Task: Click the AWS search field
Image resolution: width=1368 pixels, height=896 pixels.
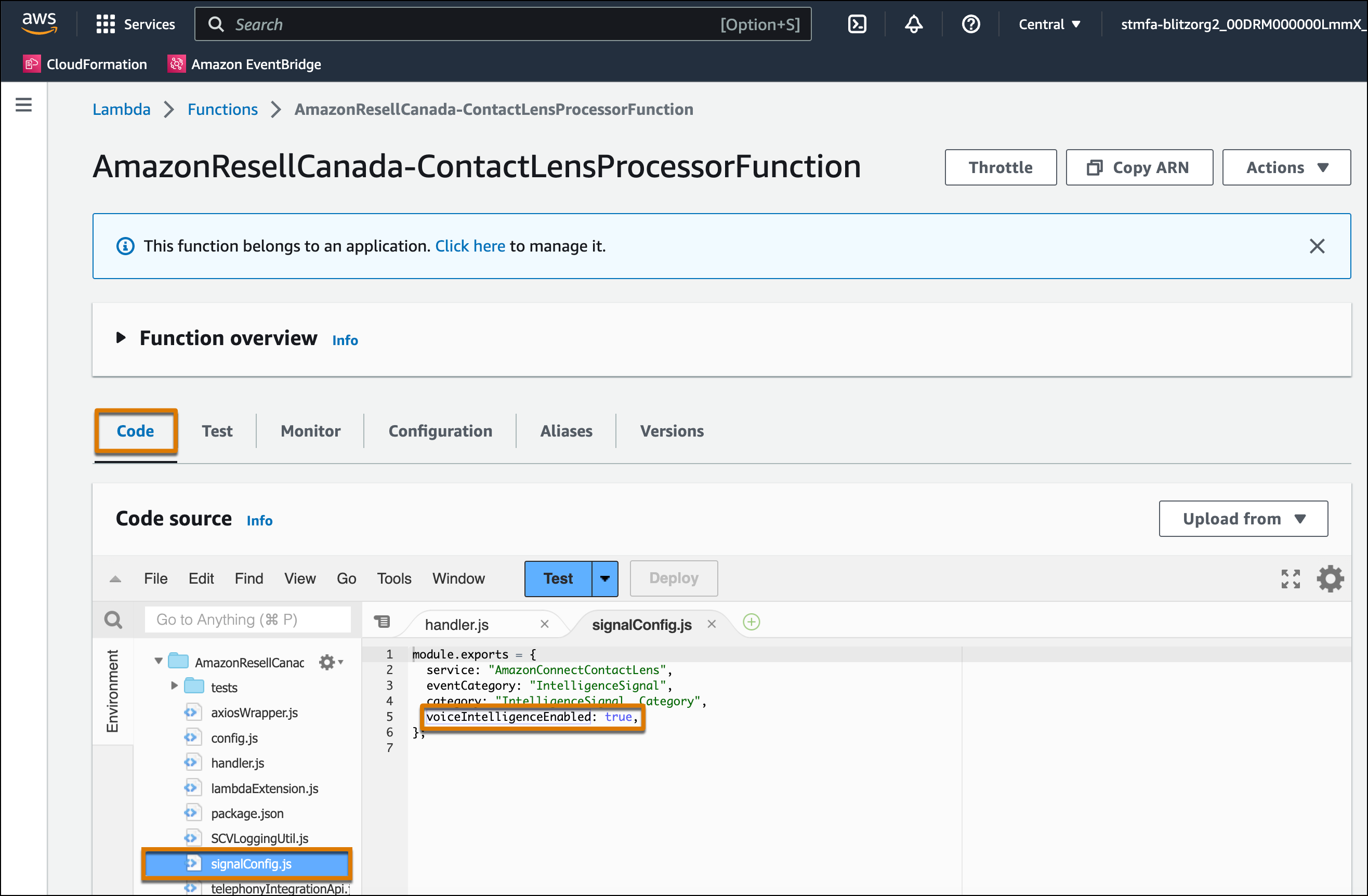Action: (x=503, y=24)
